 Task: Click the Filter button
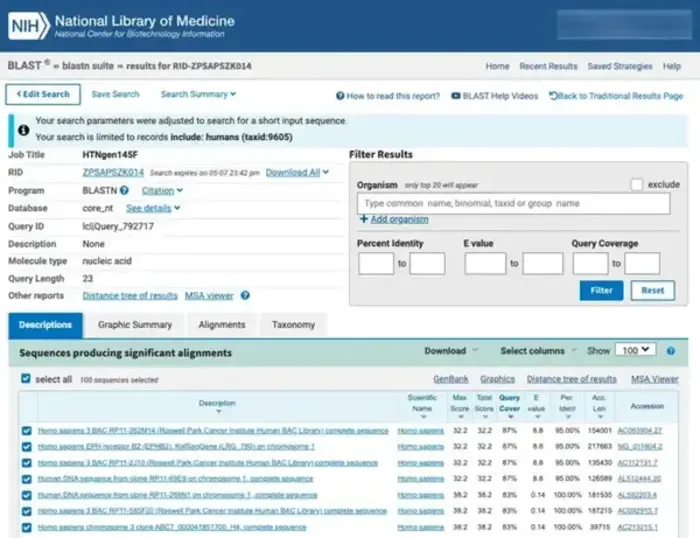[x=601, y=291]
